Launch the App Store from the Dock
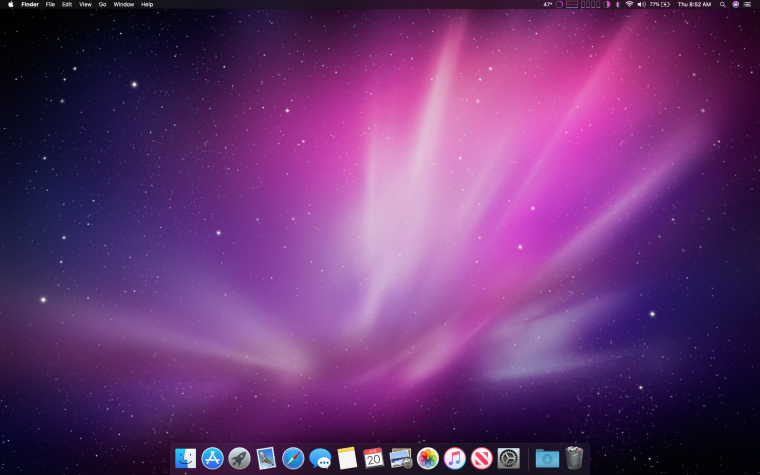Image resolution: width=760 pixels, height=475 pixels. [212, 458]
